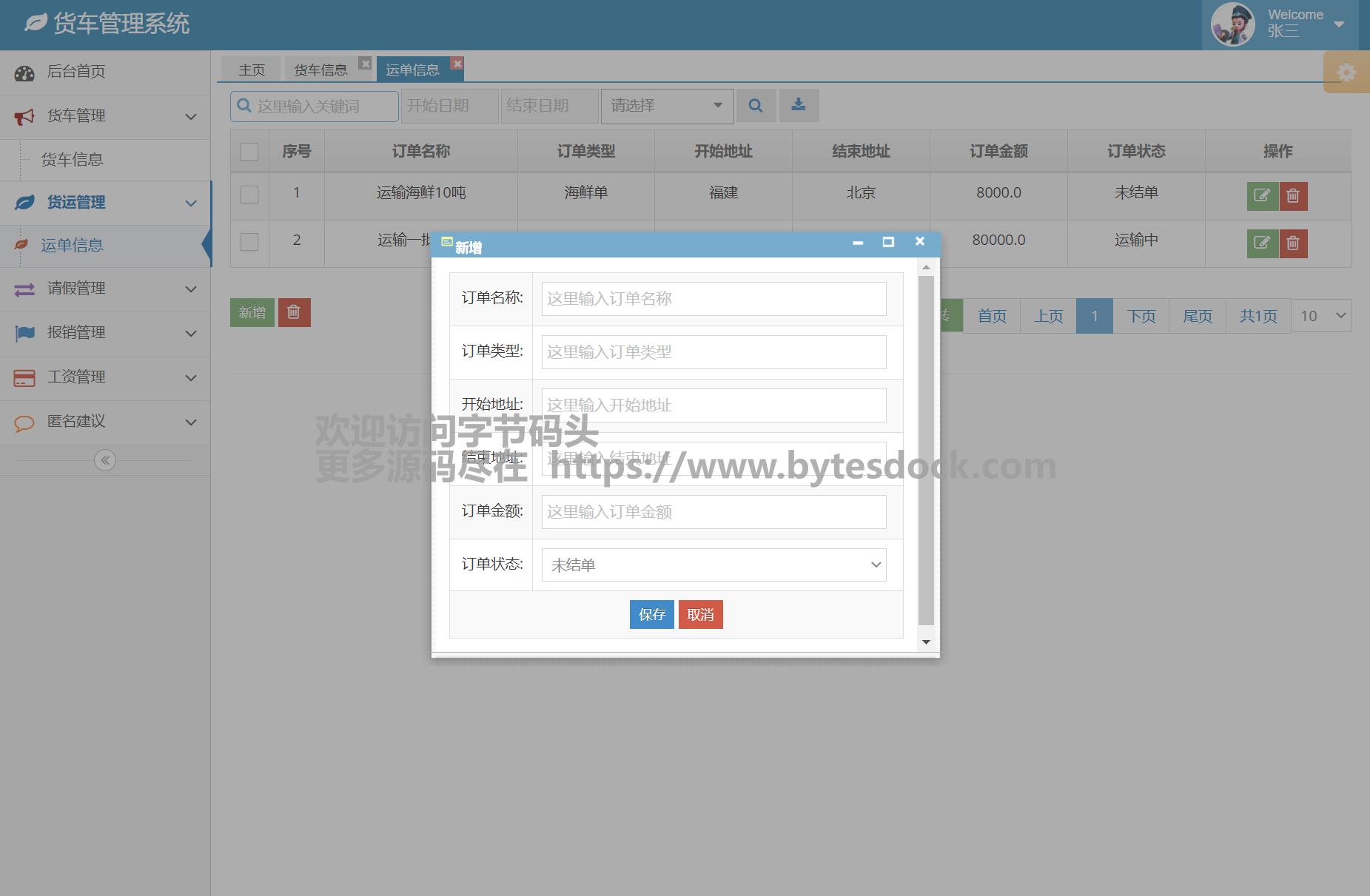
Task: Click the red batch delete trash button
Action: tap(294, 313)
